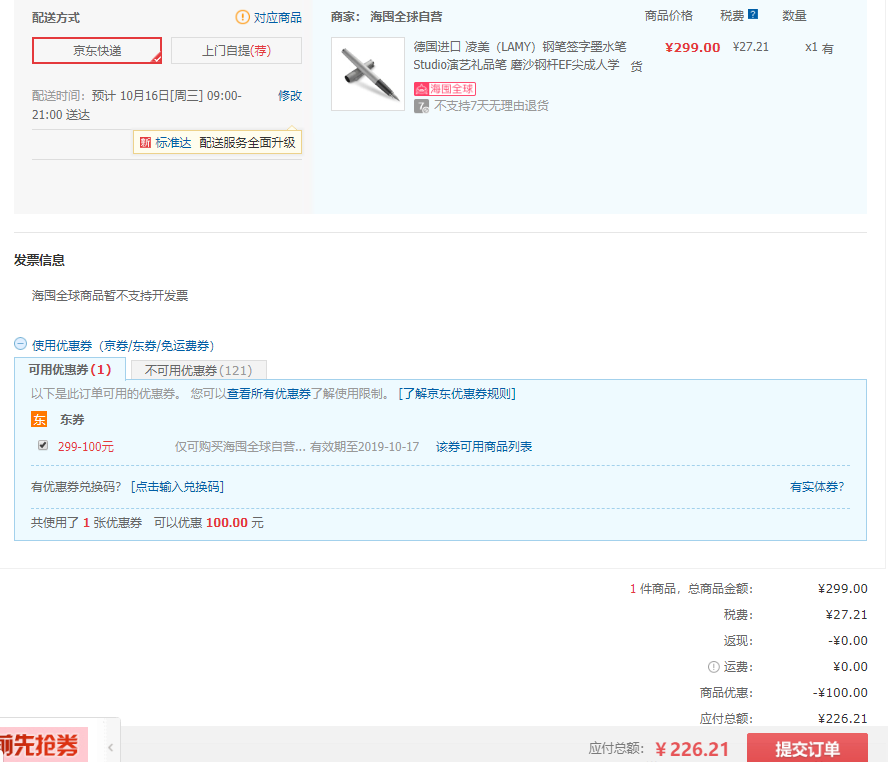Click the 海囤全球自营 merchant name

coord(406,17)
